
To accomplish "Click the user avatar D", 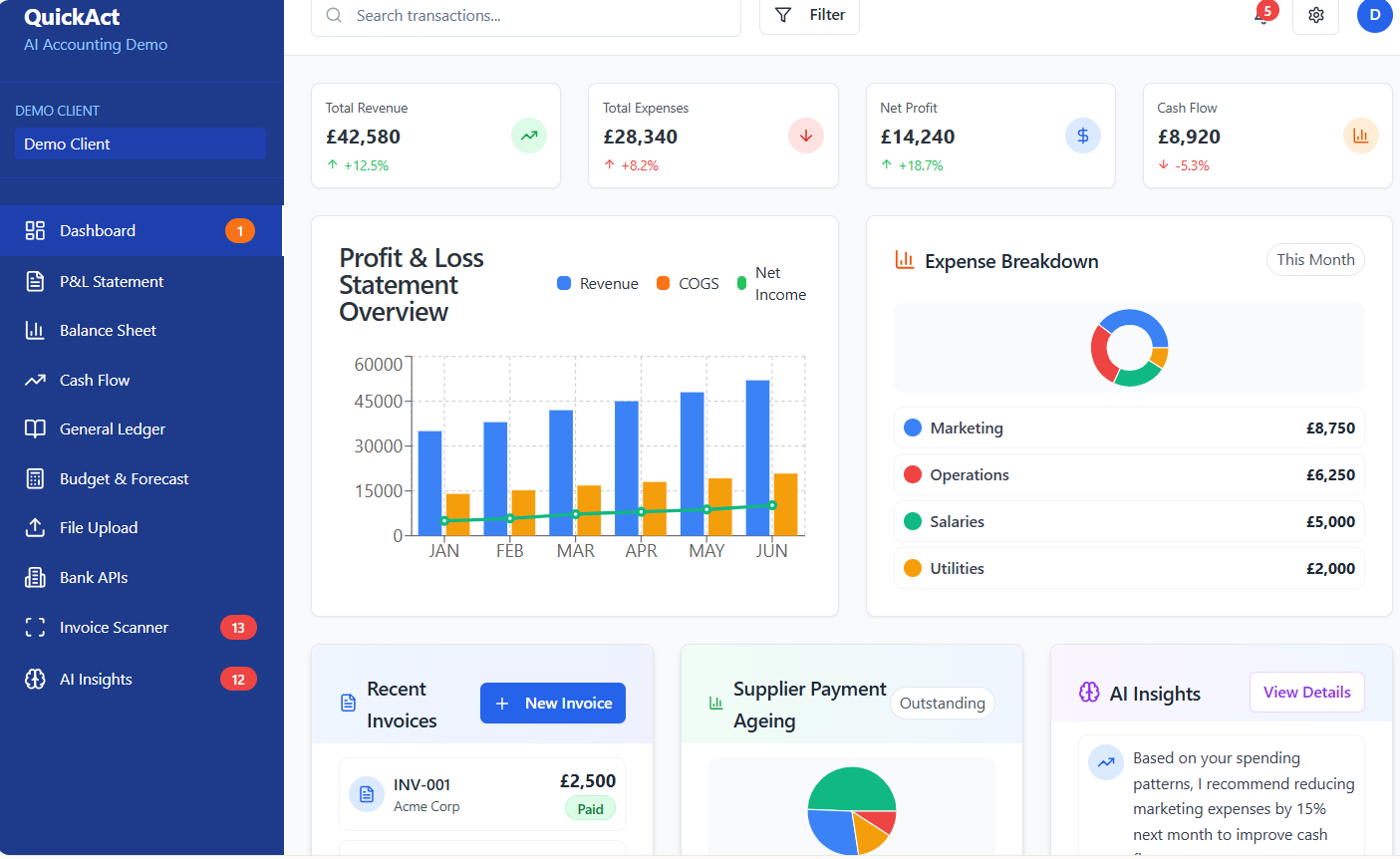I will (x=1374, y=16).
